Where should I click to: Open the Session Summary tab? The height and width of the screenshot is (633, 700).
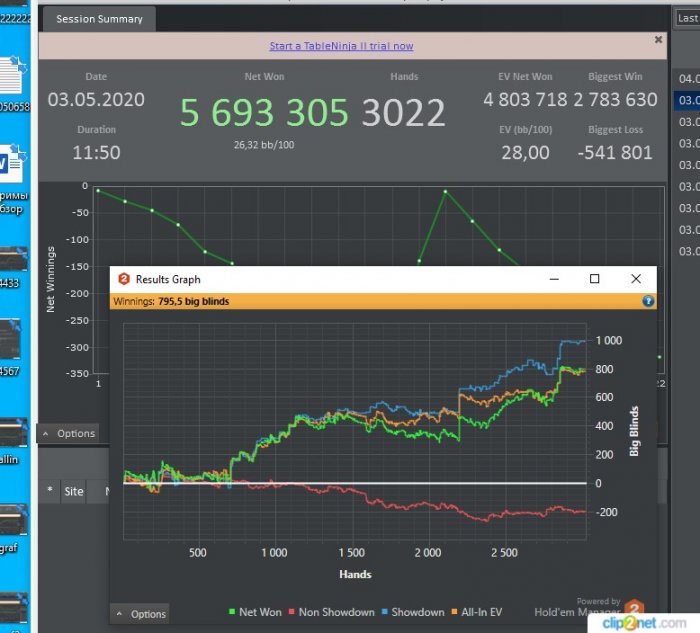click(x=99, y=19)
